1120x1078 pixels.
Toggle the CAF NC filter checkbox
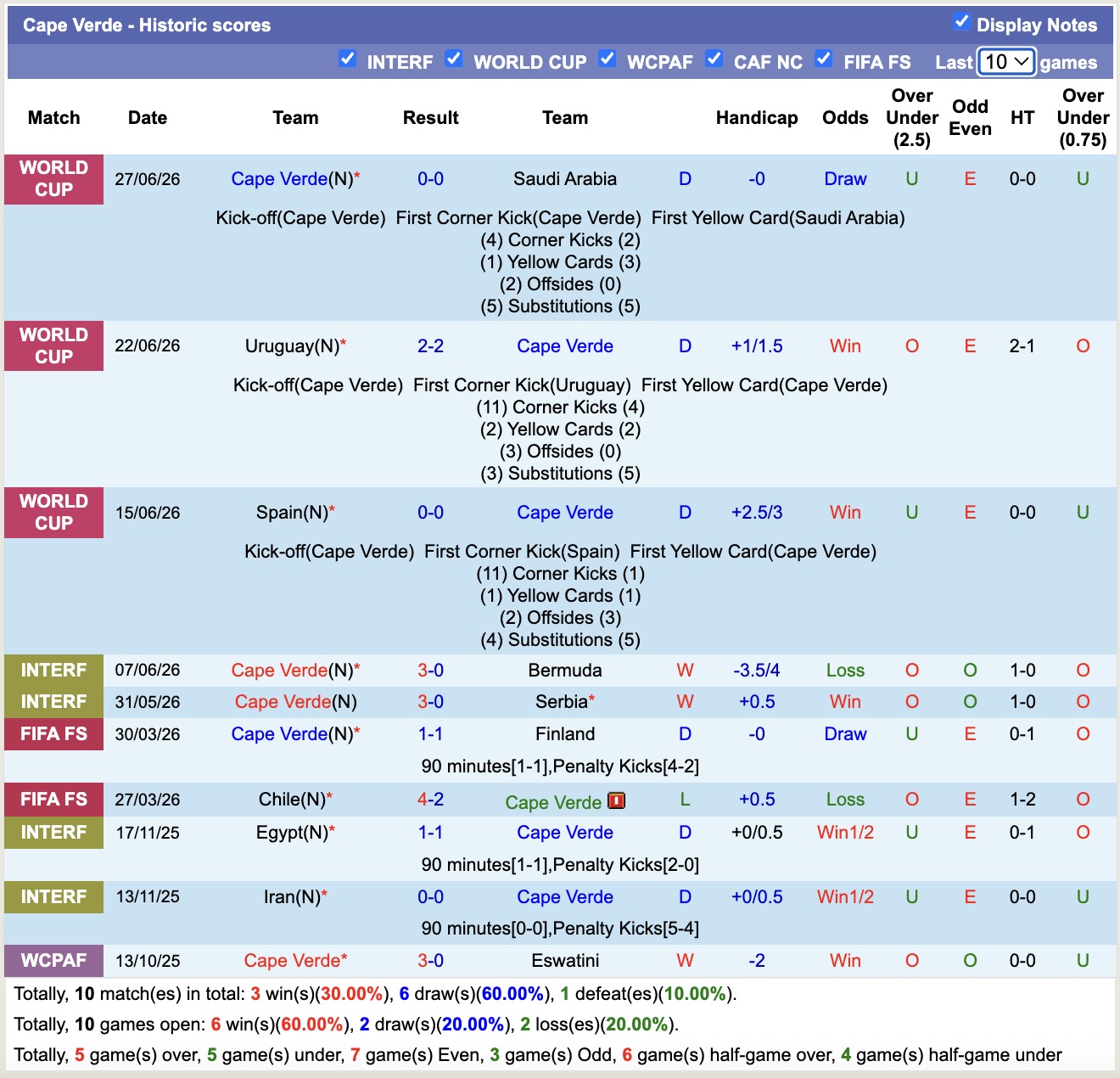[714, 59]
